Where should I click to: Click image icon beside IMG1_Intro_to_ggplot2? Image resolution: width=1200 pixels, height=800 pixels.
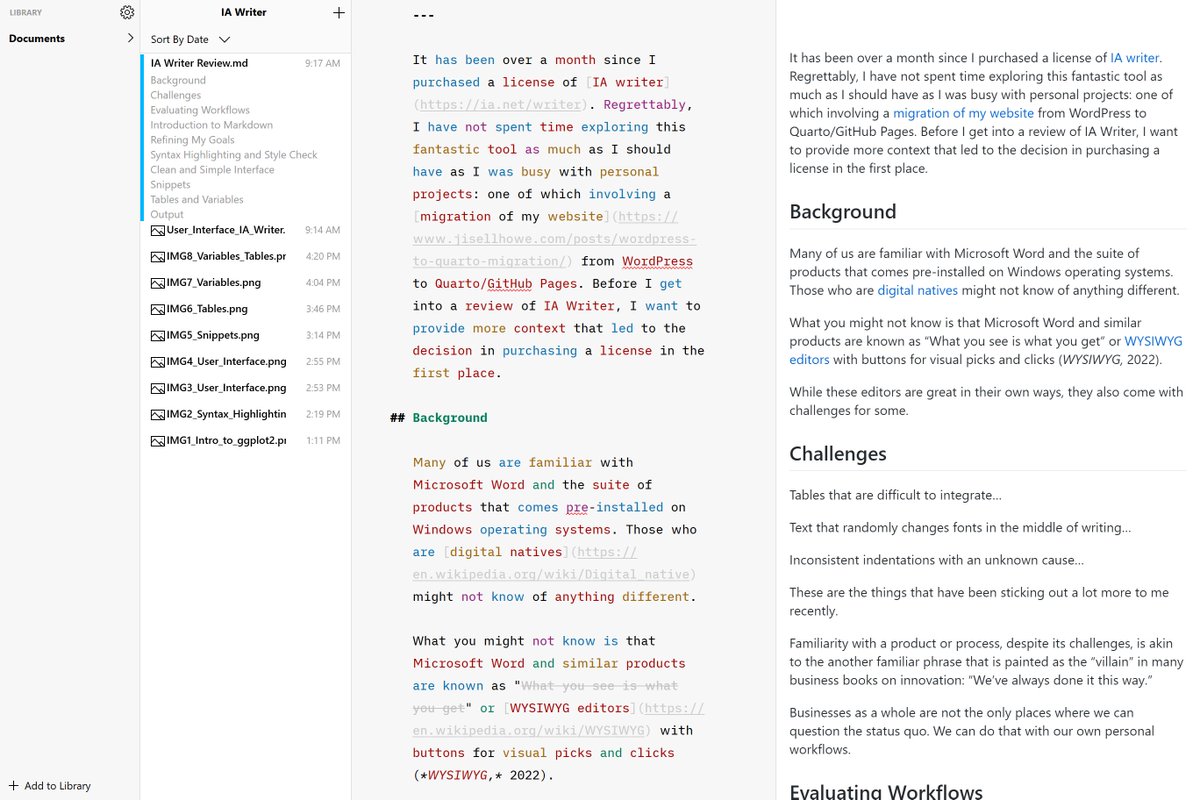click(157, 440)
